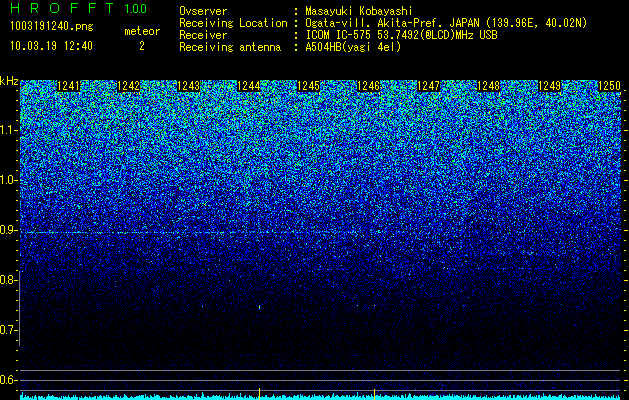Click the 0.9 kHz axis label
This screenshot has width=629, height=400.
point(7,230)
